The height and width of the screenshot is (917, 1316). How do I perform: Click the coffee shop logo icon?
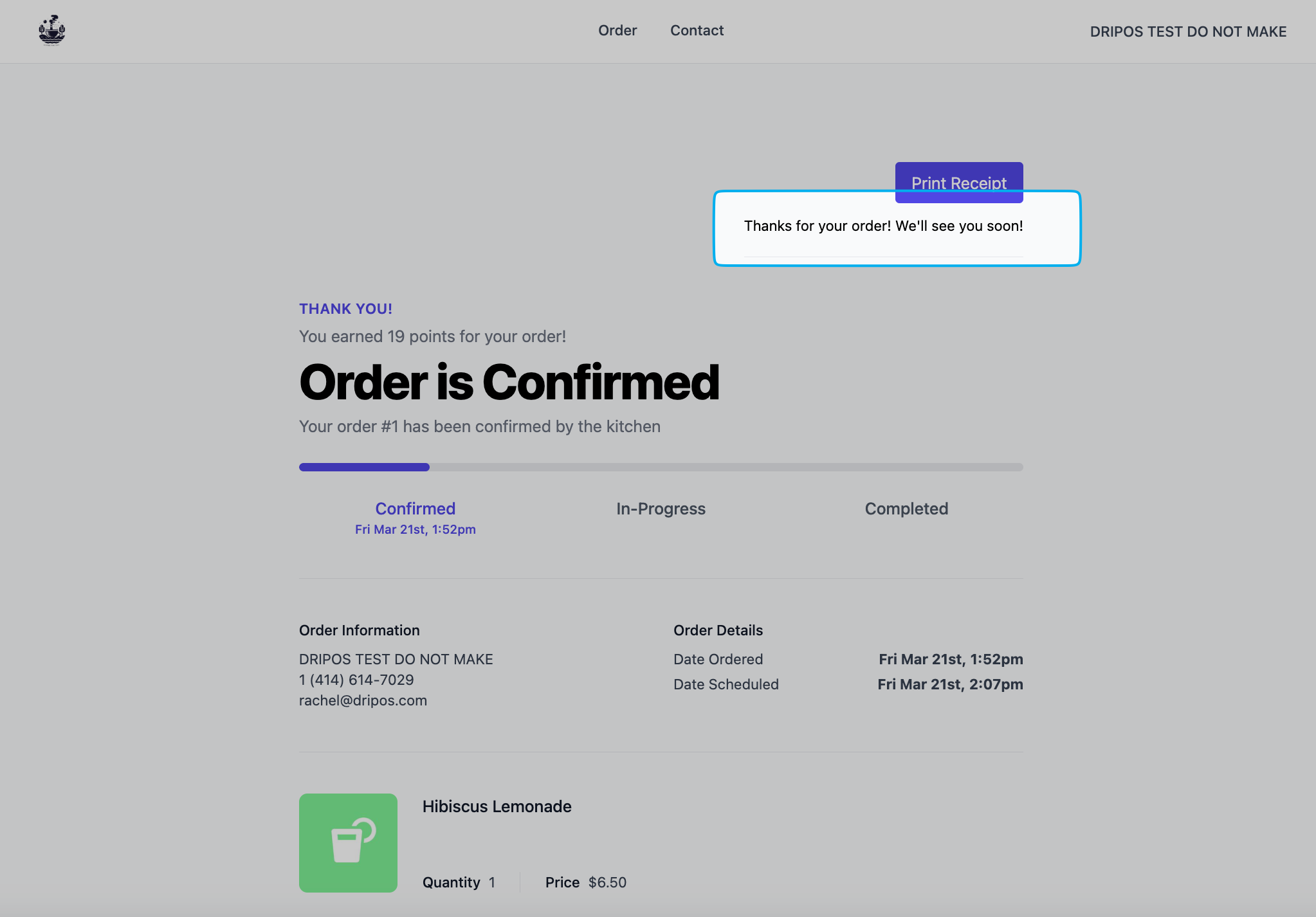(x=52, y=31)
